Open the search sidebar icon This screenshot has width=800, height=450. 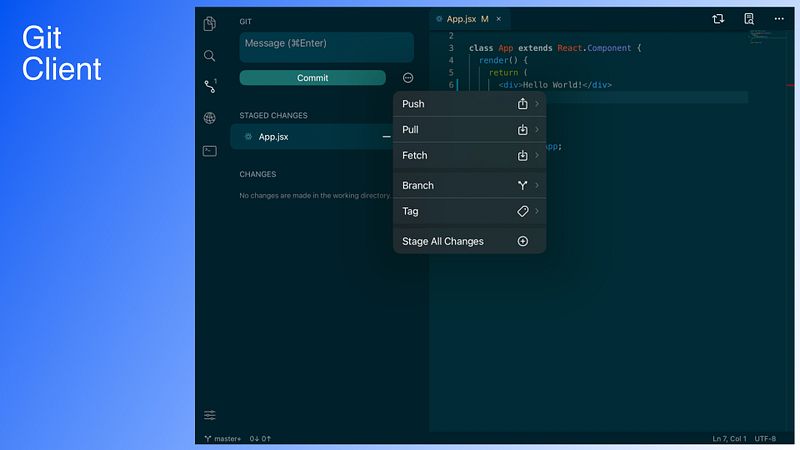(209, 56)
